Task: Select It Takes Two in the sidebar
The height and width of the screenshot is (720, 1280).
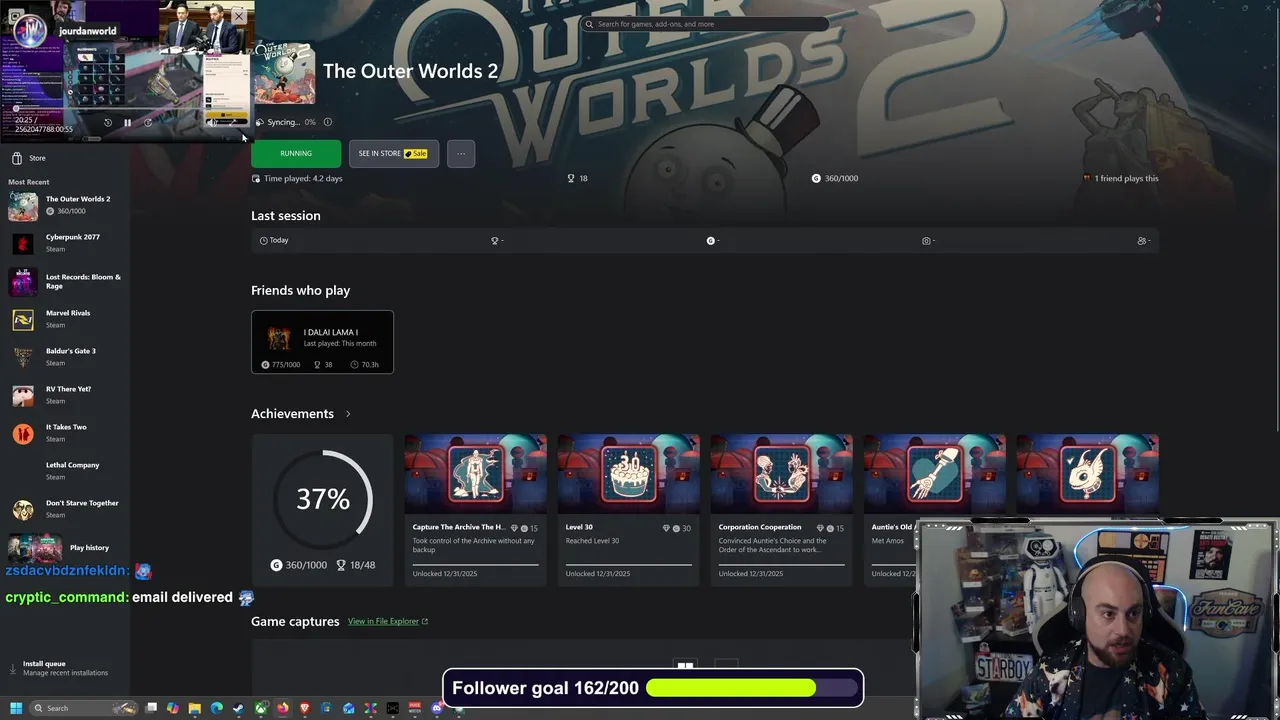Action: [x=64, y=433]
